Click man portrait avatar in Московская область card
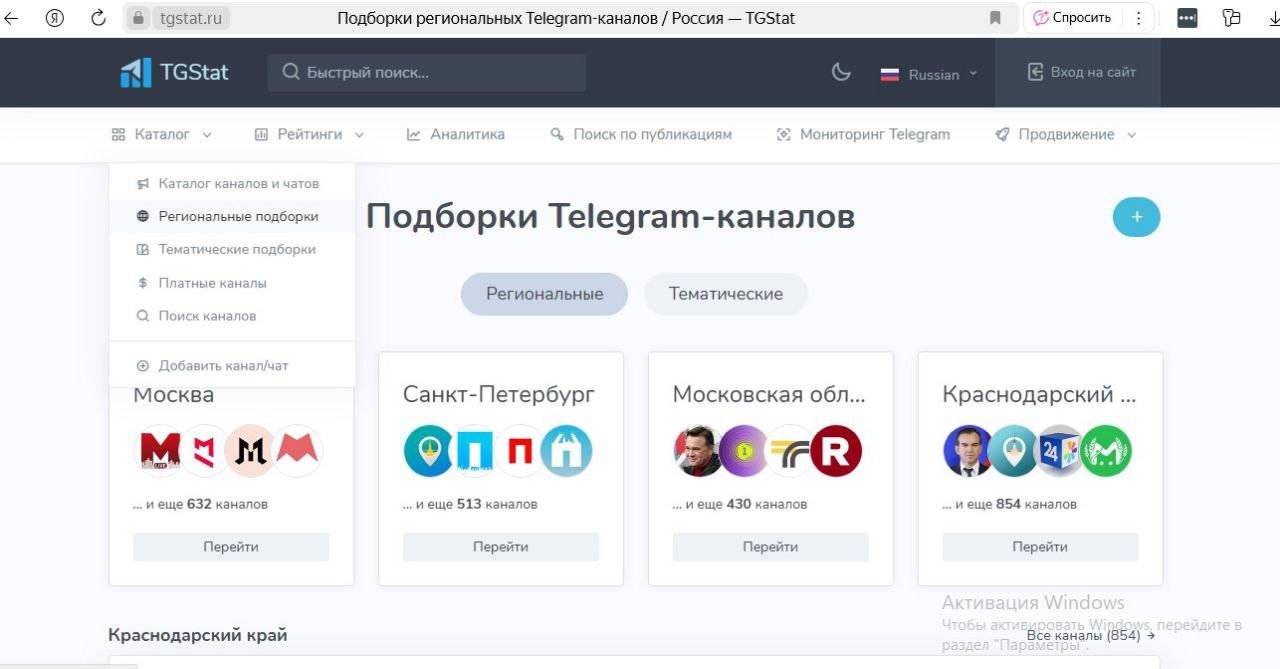 point(699,451)
